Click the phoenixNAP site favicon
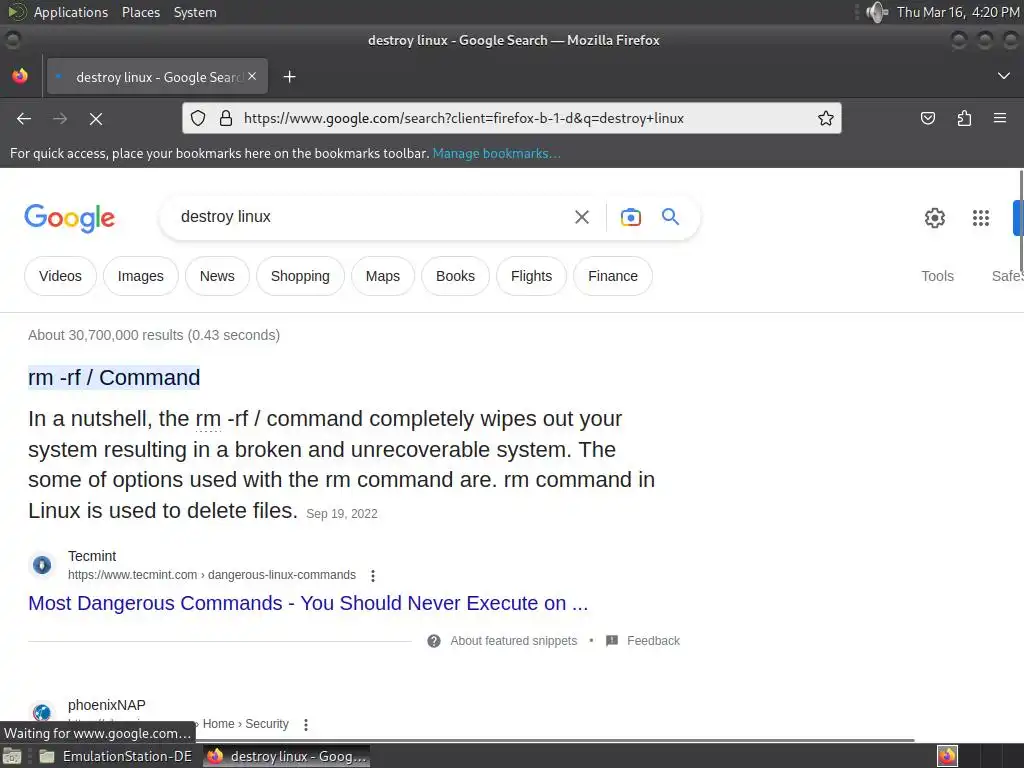Viewport: 1024px width, 768px height. point(42,712)
